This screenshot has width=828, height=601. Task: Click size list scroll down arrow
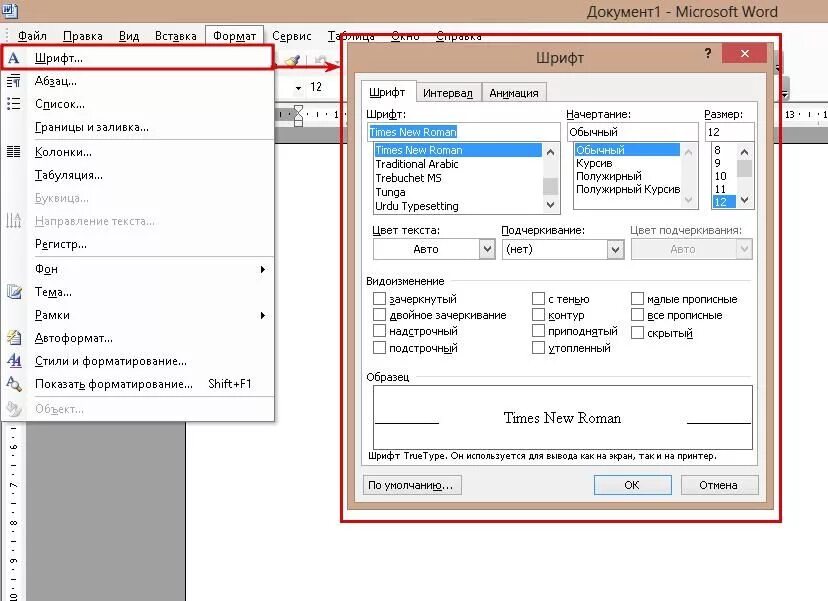pos(745,200)
